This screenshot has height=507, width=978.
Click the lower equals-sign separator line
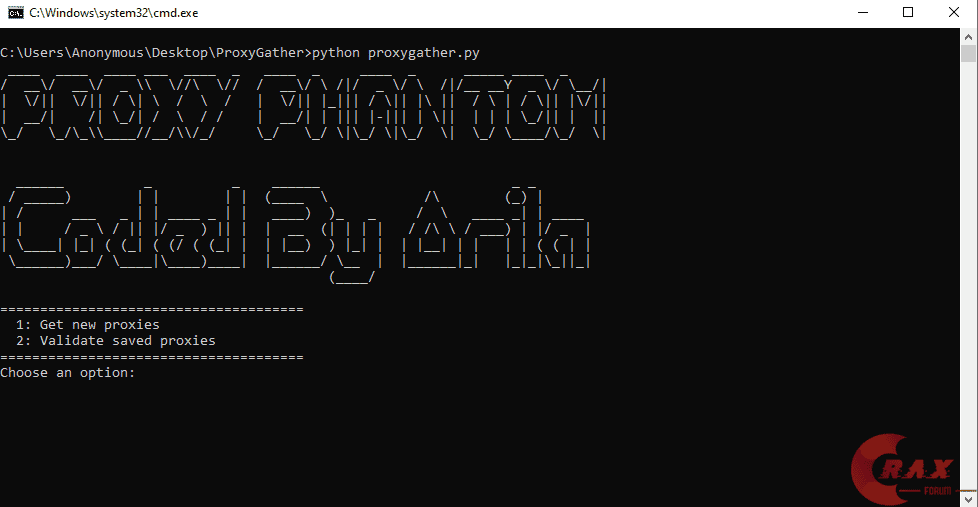tap(152, 357)
